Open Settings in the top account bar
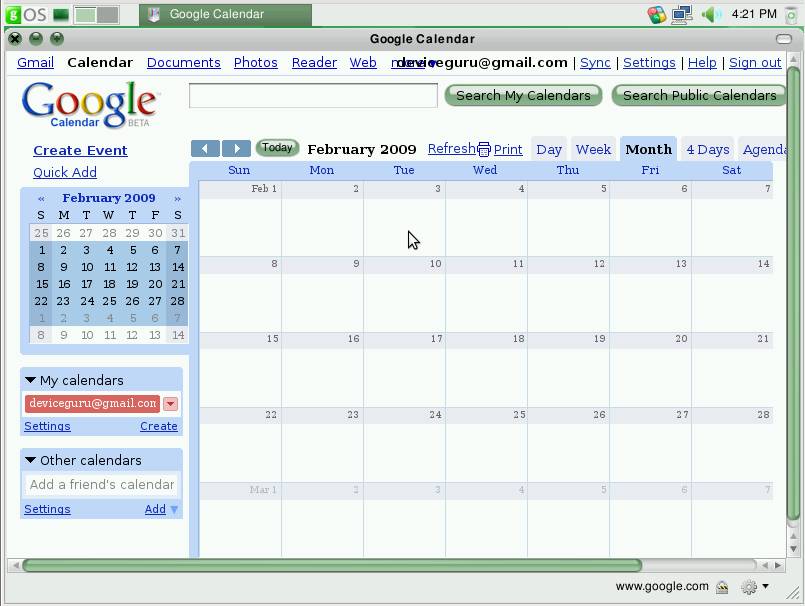 (649, 63)
